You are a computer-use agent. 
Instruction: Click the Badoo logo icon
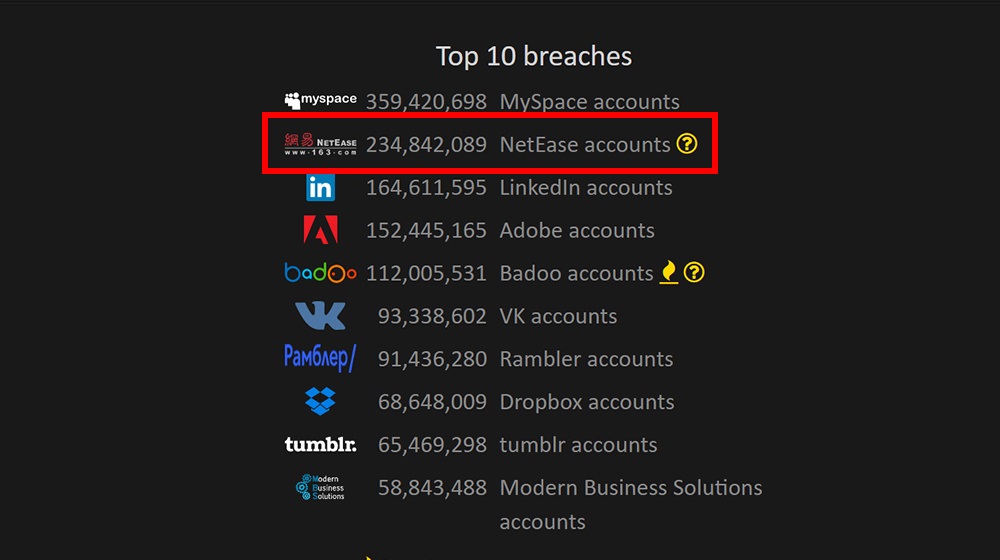click(x=320, y=273)
